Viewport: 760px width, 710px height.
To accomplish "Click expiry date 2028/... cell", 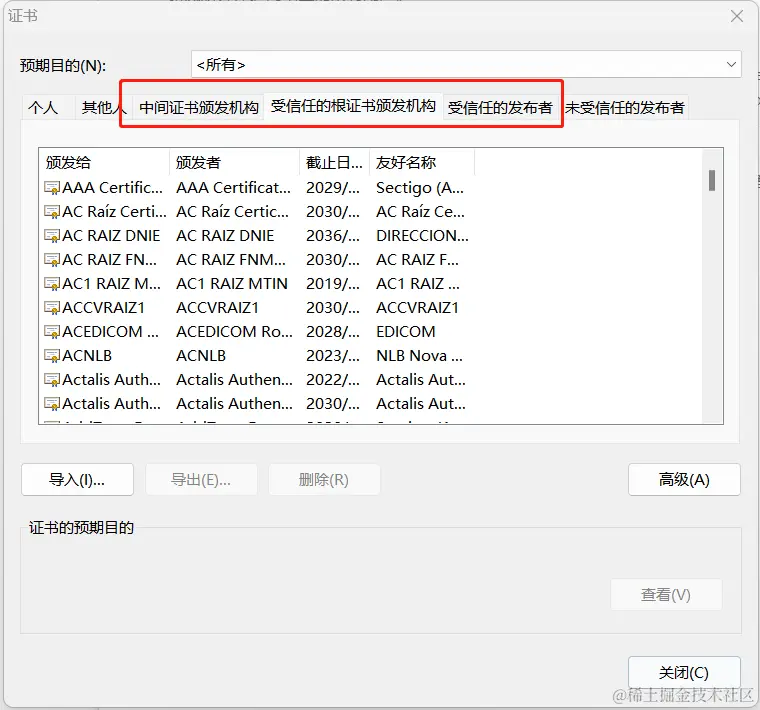I will pyautogui.click(x=333, y=332).
